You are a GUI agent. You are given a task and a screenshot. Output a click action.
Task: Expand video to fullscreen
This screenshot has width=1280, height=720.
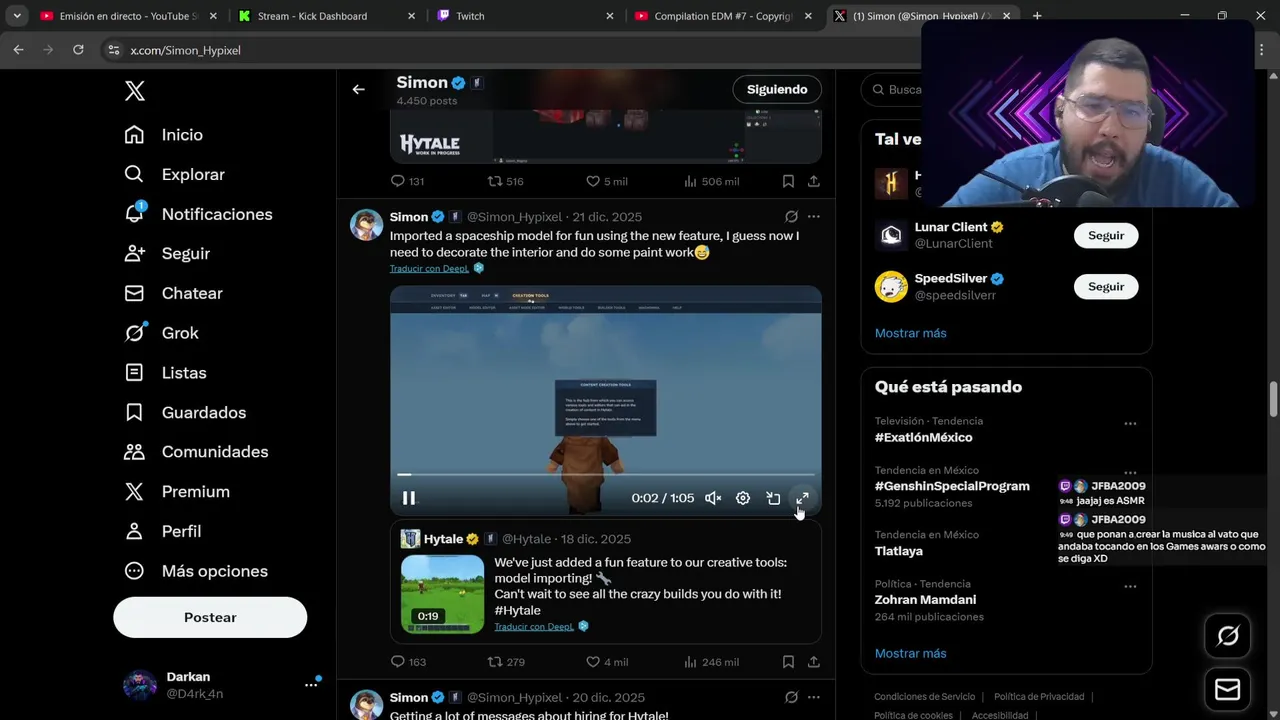(x=802, y=498)
